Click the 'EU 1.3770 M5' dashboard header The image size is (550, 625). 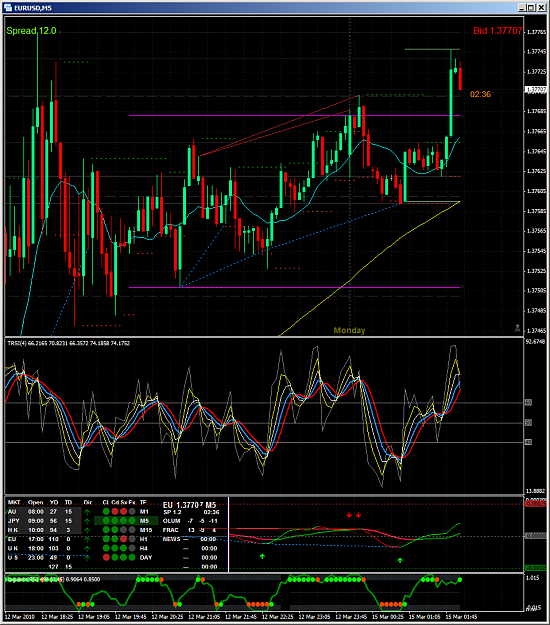pos(189,505)
